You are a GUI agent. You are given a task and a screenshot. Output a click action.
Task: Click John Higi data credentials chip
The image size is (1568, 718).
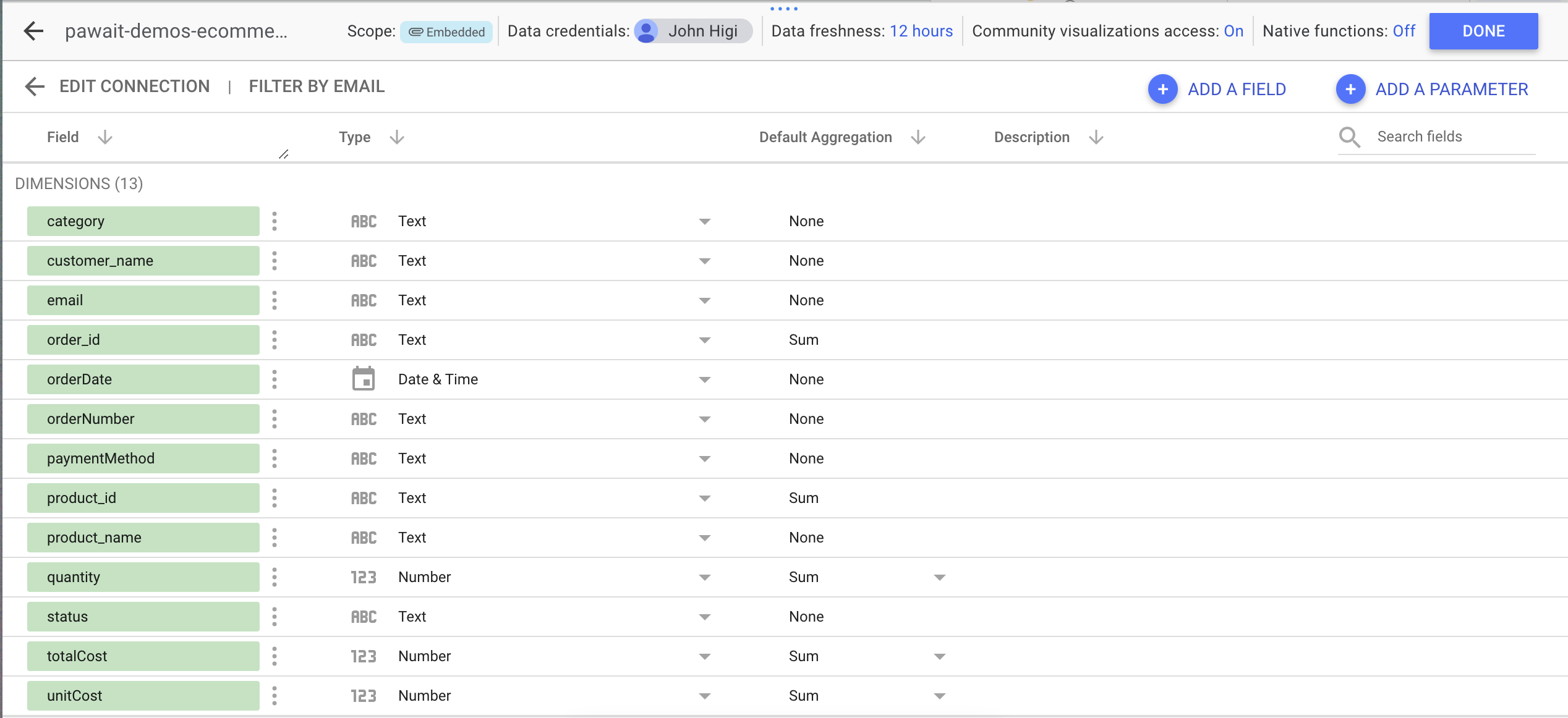(x=692, y=31)
